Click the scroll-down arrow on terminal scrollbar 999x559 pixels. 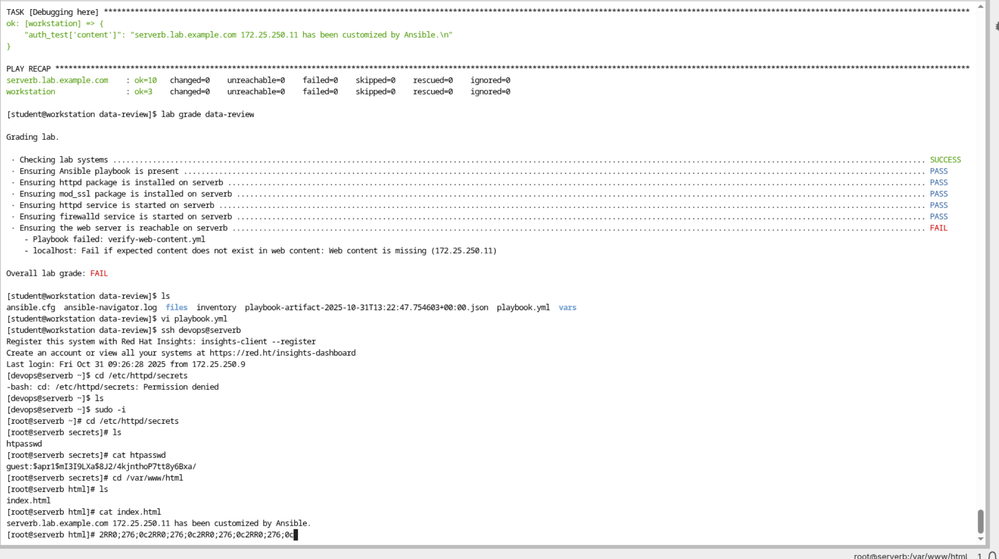pos(981,539)
